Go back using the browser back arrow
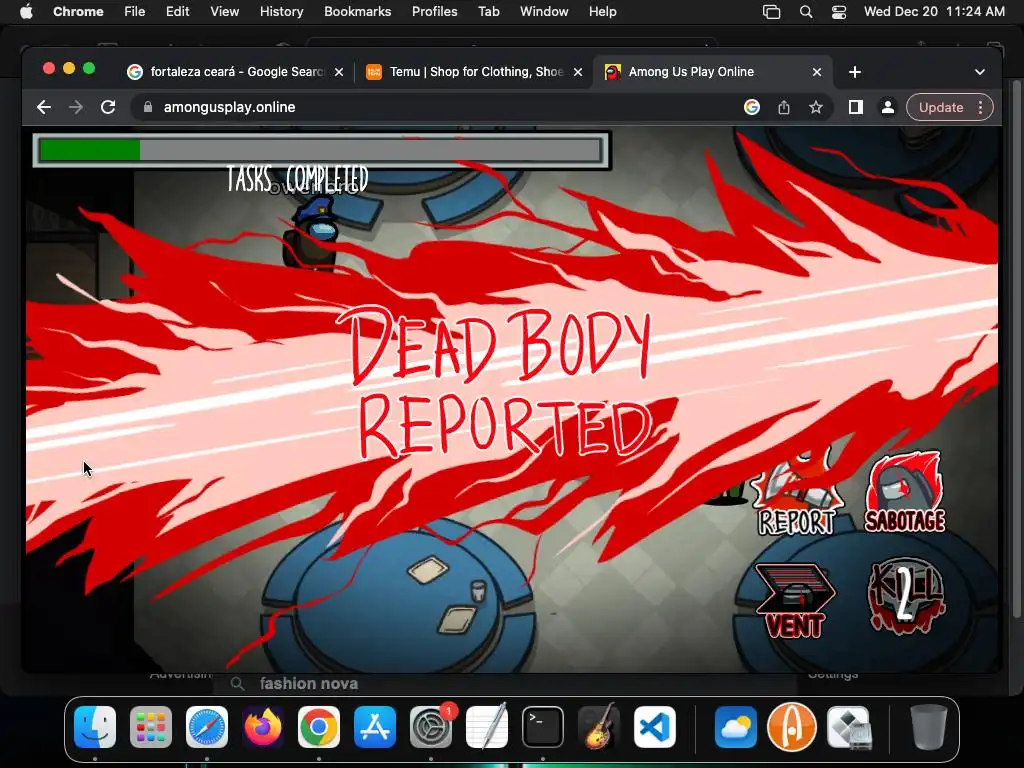 point(44,107)
